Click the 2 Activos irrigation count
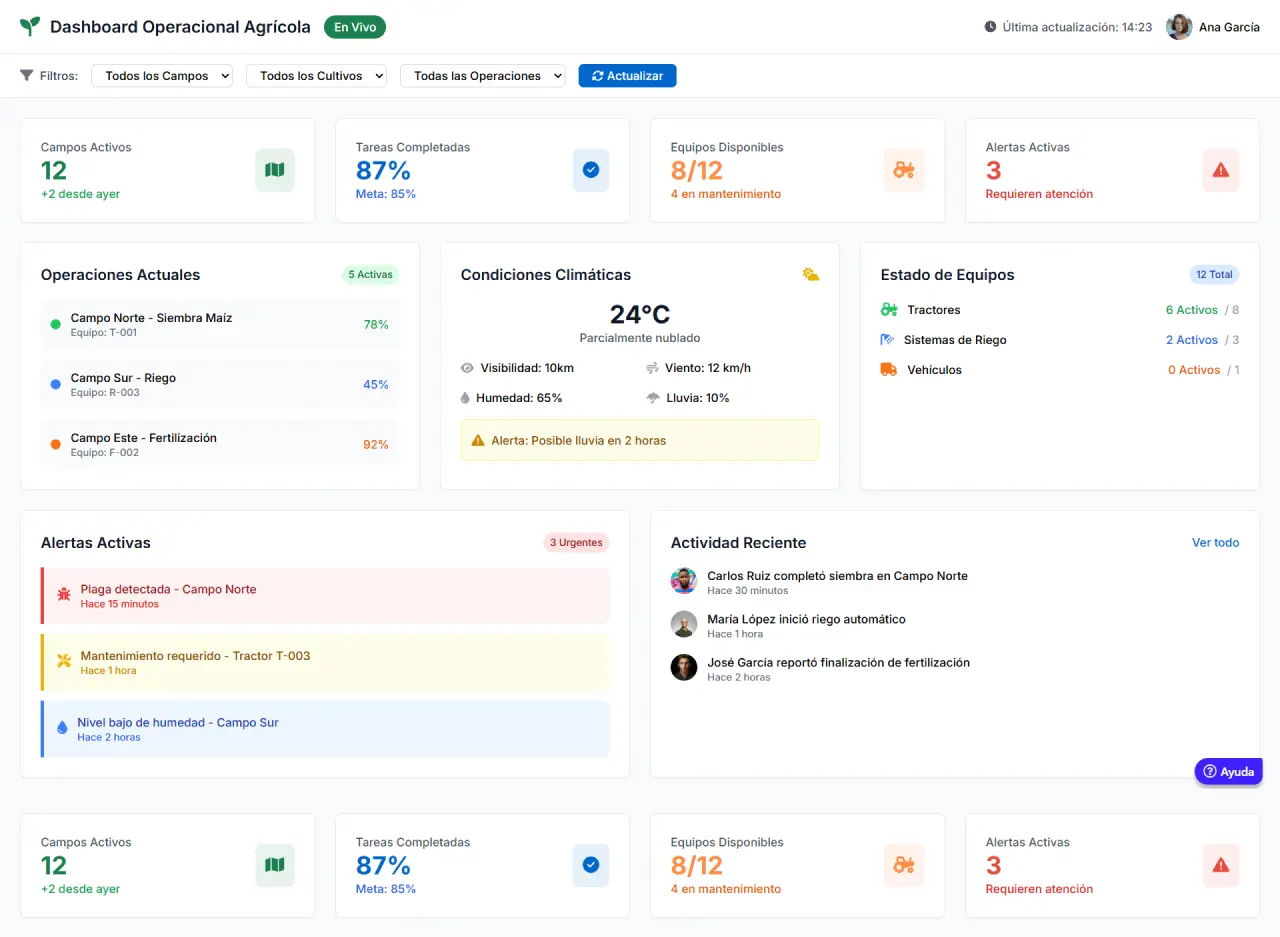Screen dimensions: 1280x937 point(1191,340)
